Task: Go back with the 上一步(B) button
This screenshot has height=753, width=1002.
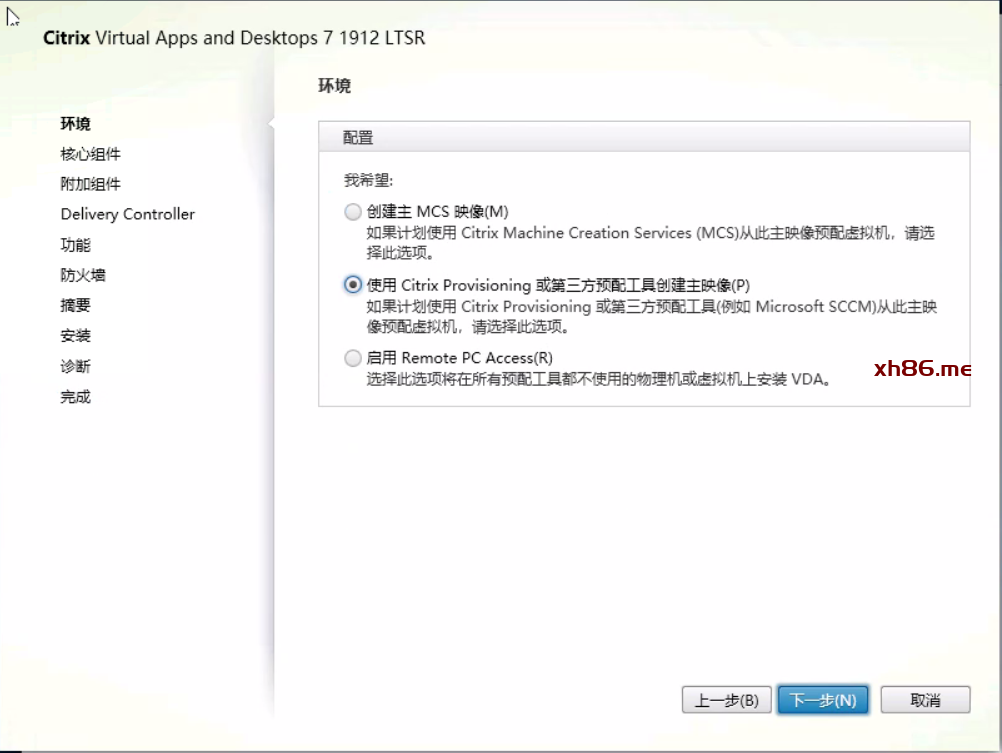Action: pos(727,700)
